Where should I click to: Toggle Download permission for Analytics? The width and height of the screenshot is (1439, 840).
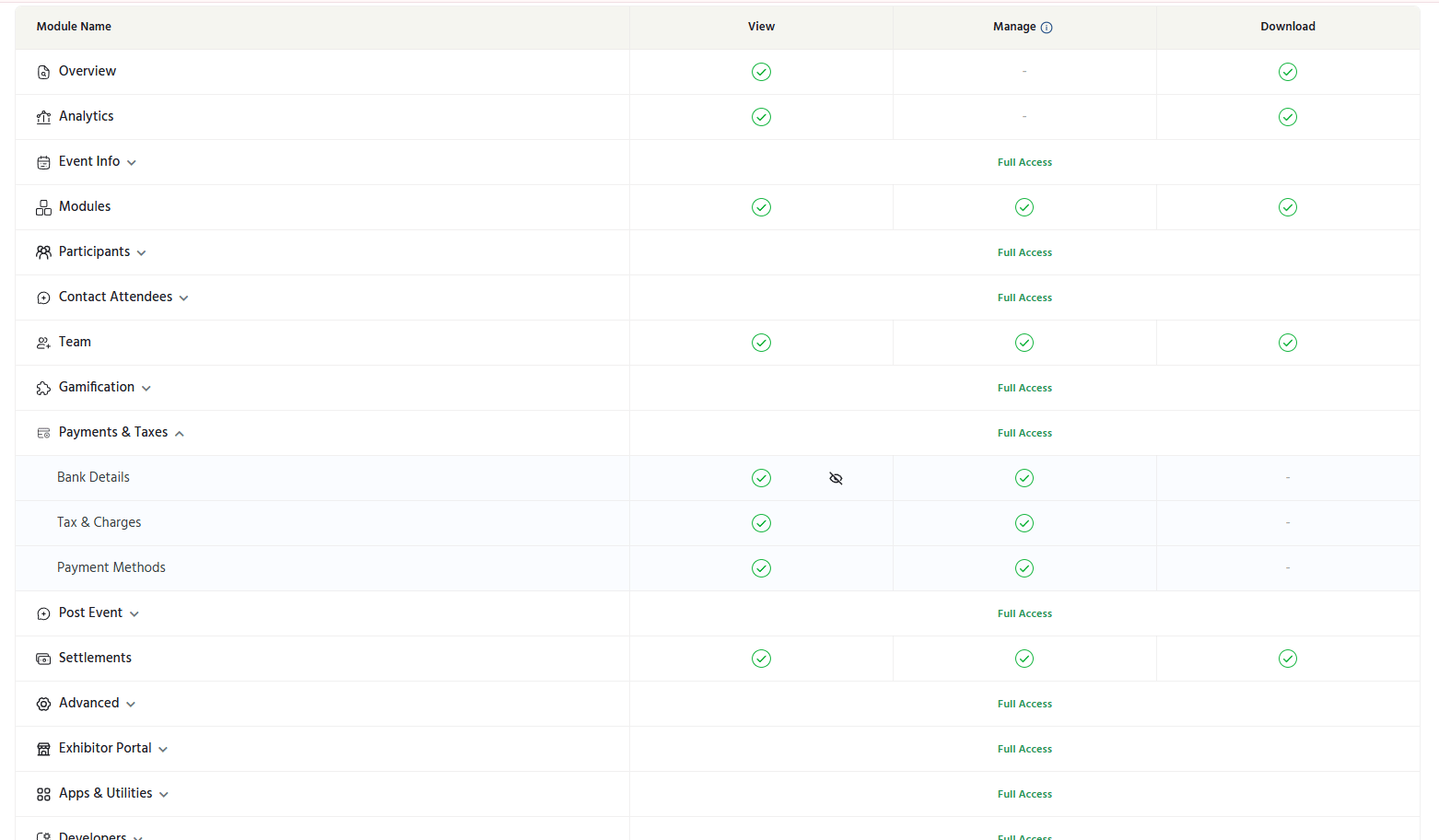tap(1288, 117)
